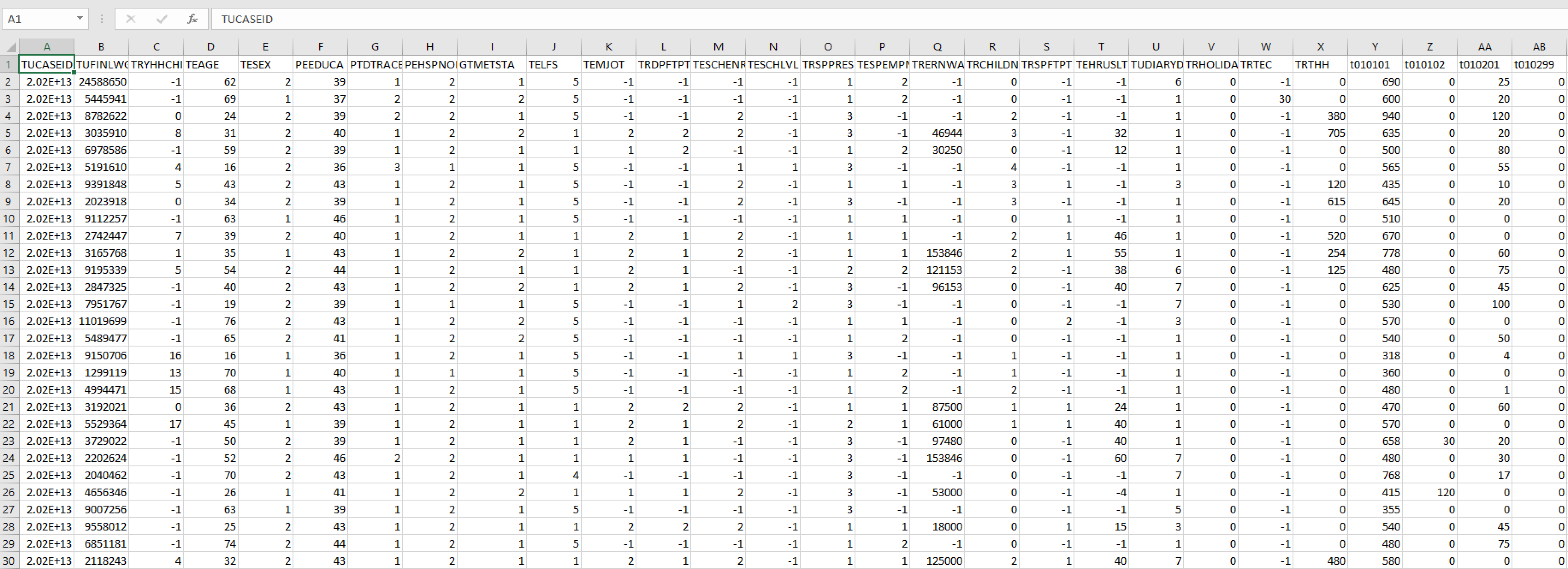Click cell with value 18000
The image size is (1568, 569).
[938, 526]
